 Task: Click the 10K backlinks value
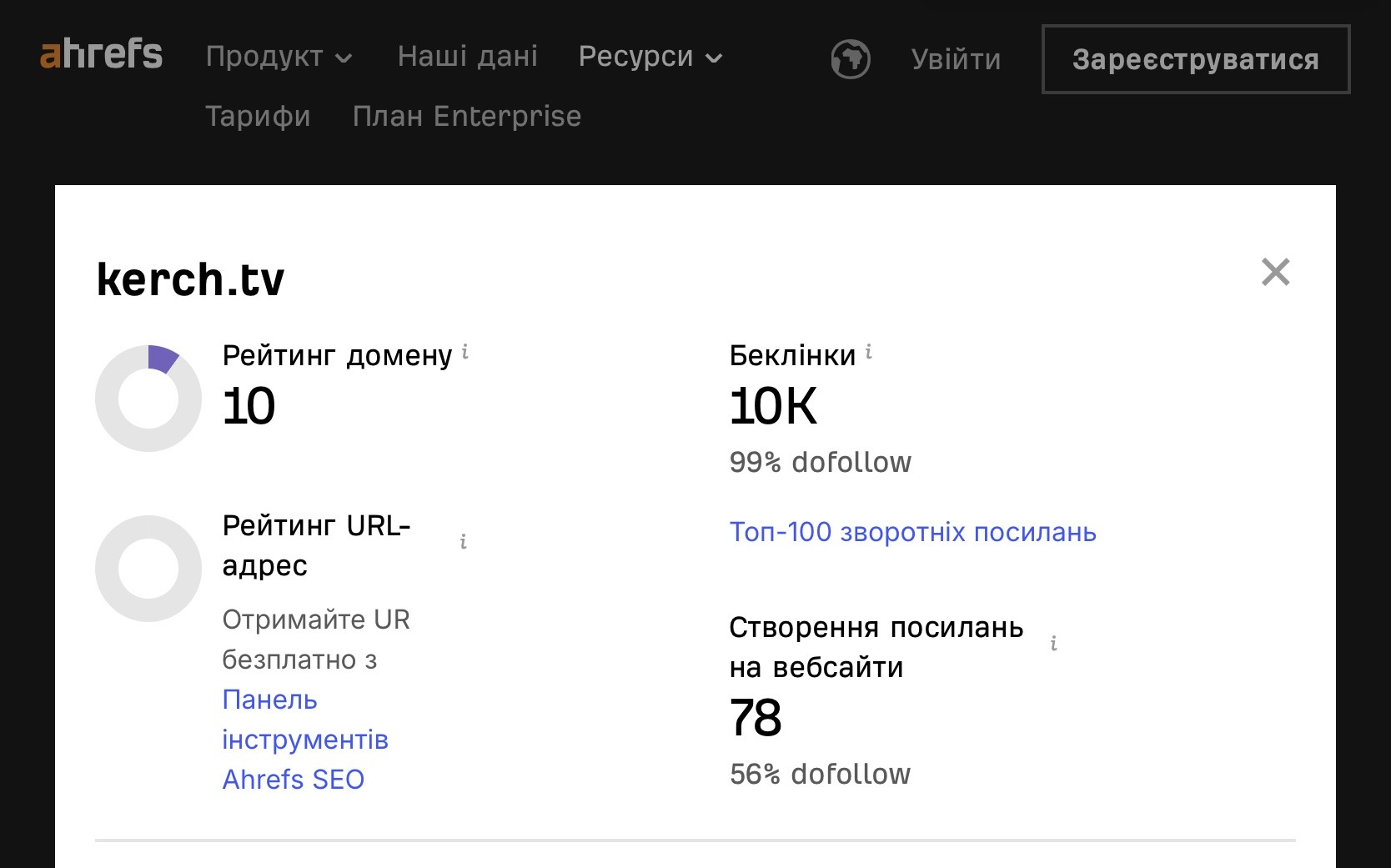(773, 407)
